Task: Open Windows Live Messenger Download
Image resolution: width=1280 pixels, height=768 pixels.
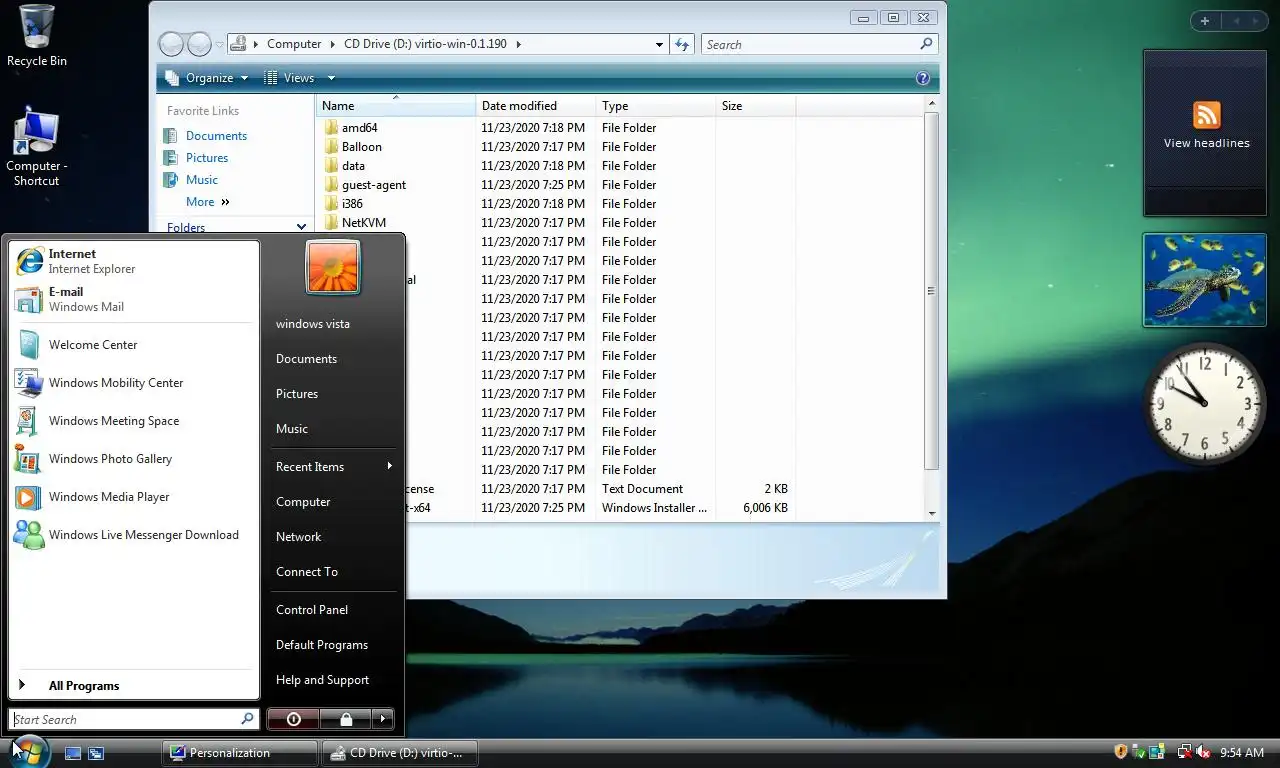Action: (134, 535)
